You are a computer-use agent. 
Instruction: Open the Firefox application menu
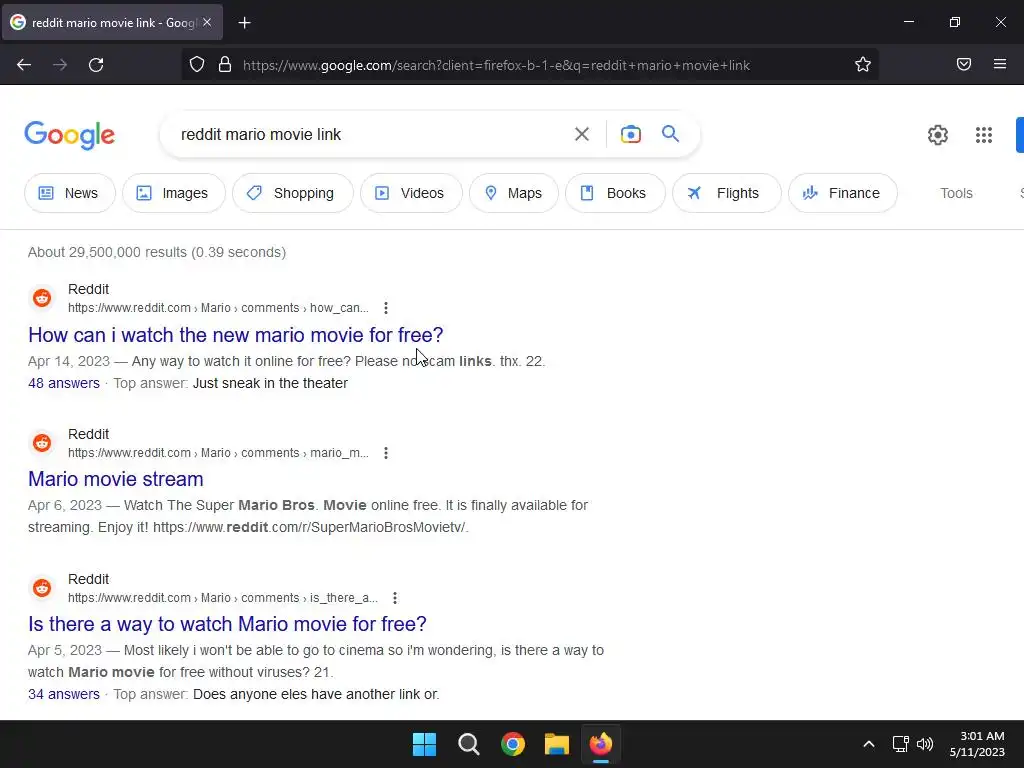pos(1000,65)
